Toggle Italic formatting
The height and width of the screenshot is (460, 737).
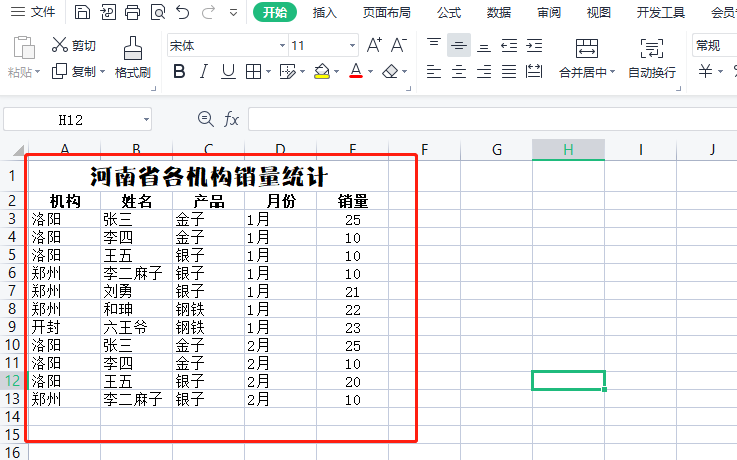point(204,72)
